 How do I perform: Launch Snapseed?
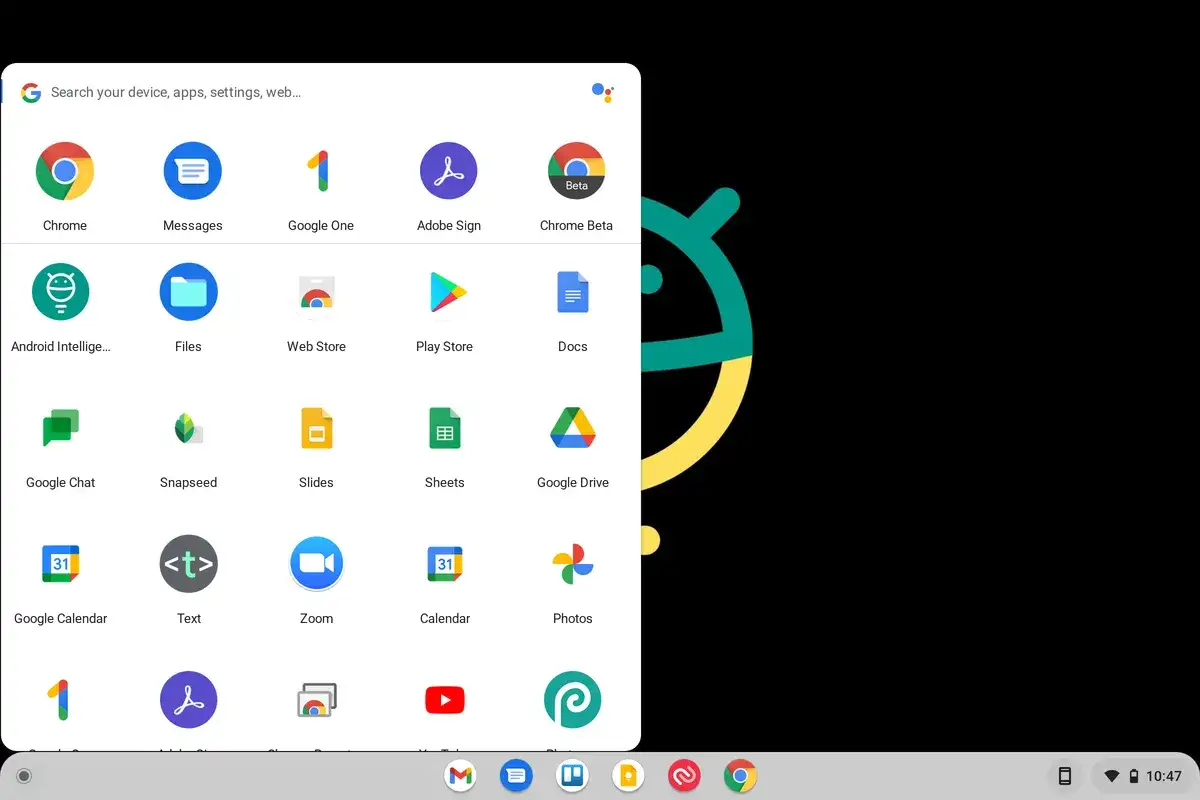click(x=189, y=428)
